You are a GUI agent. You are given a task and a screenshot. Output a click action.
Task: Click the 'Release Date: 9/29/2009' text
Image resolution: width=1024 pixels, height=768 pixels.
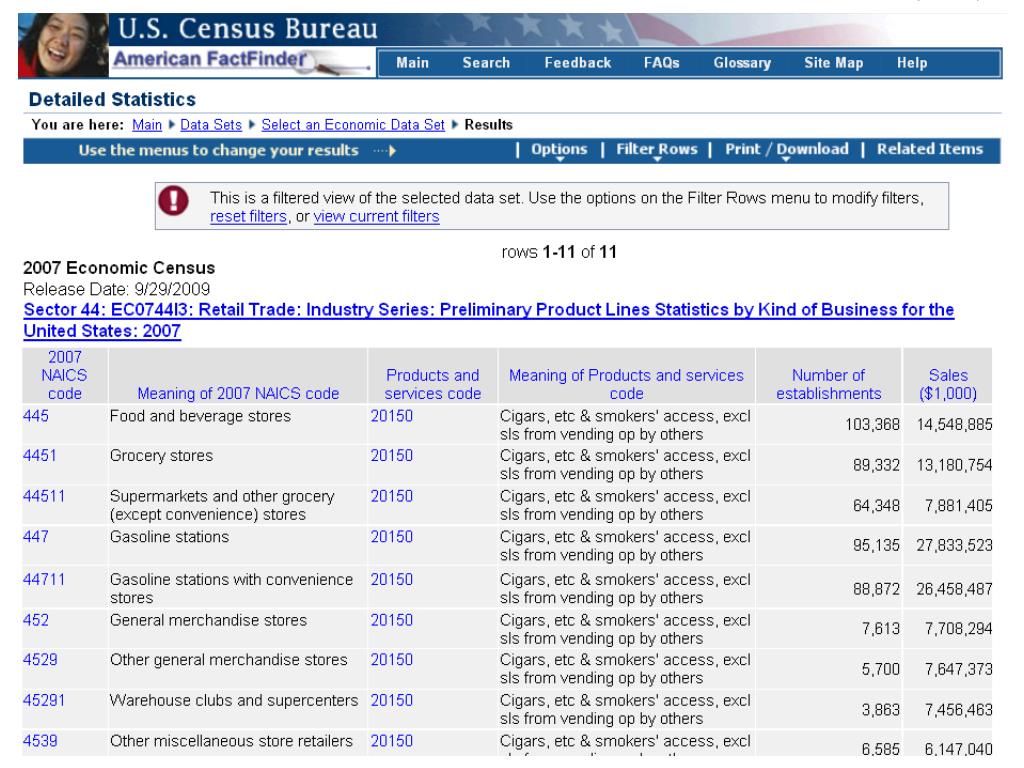pyautogui.click(x=116, y=289)
